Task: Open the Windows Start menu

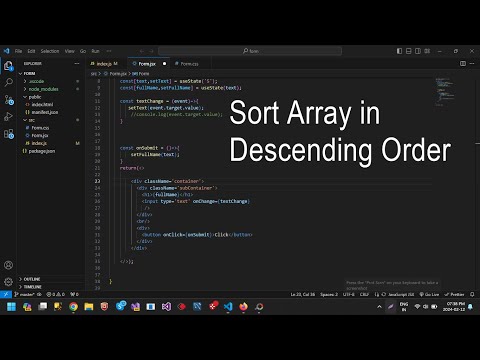Action: coord(11,307)
